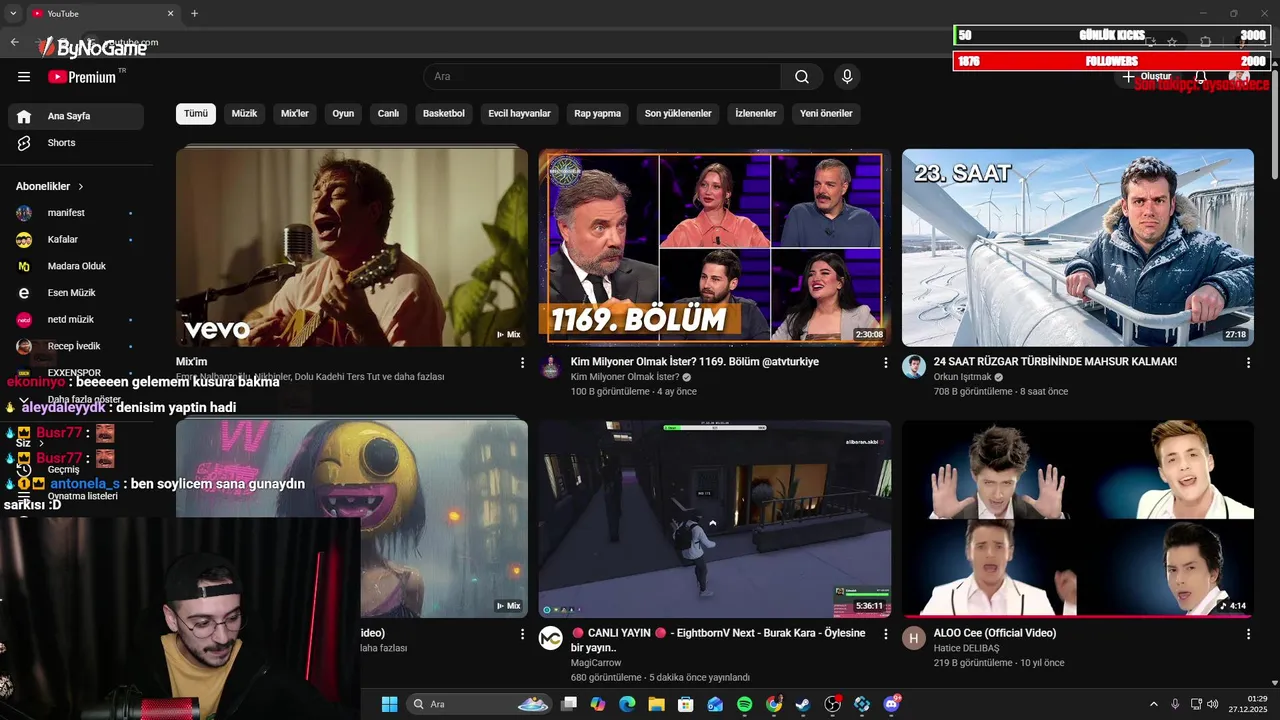Screen dimensions: 1280x720
Task: Select the Tümü filter chip
Action: click(196, 114)
